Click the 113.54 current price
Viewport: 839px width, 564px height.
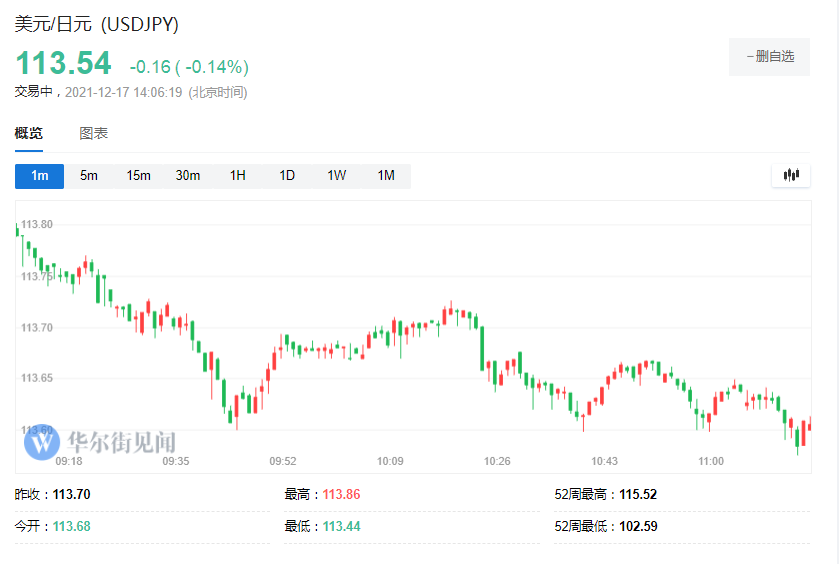pyautogui.click(x=63, y=63)
